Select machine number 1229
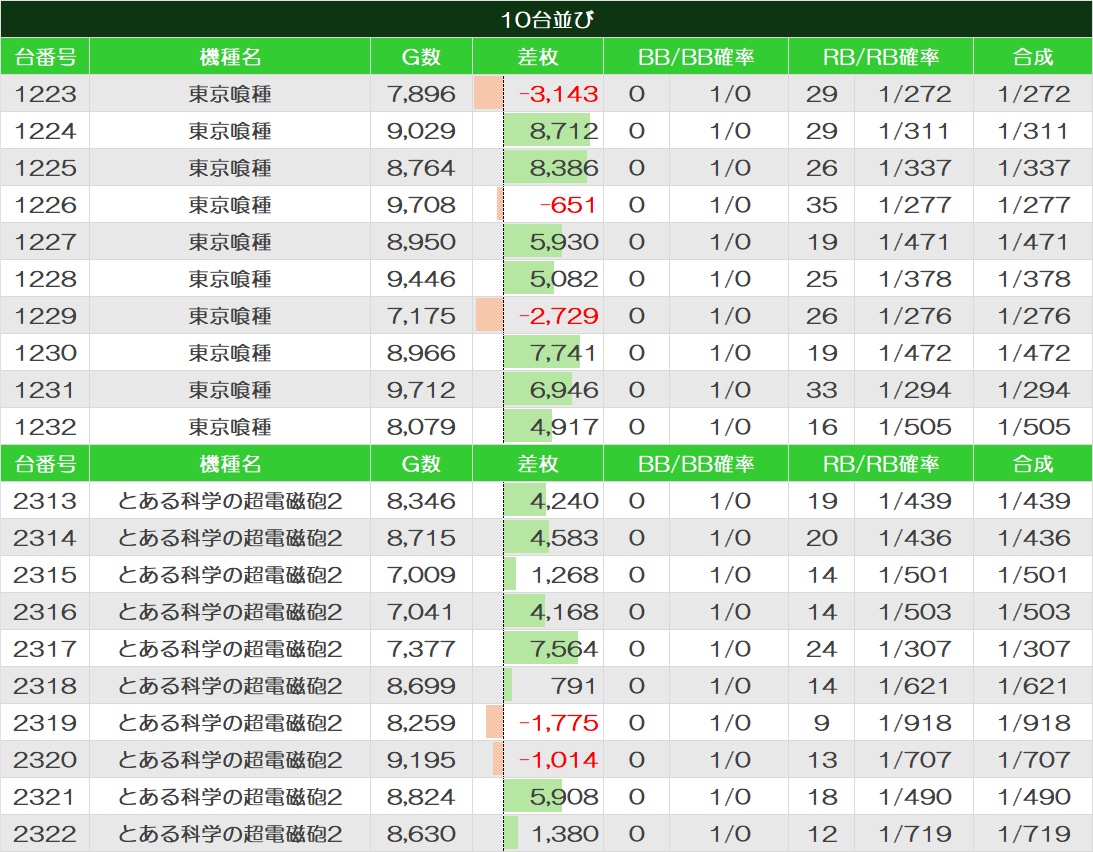Viewport: 1093px width, 852px height. pyautogui.click(x=45, y=315)
